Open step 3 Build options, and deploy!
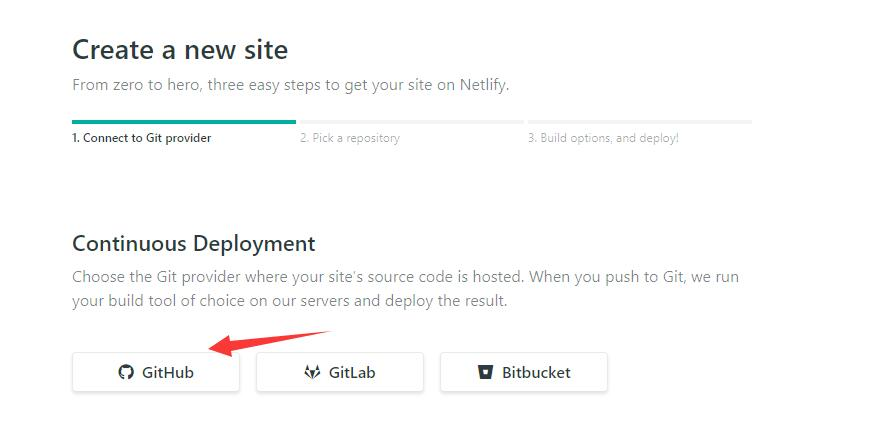This screenshot has height=422, width=873. pos(604,138)
